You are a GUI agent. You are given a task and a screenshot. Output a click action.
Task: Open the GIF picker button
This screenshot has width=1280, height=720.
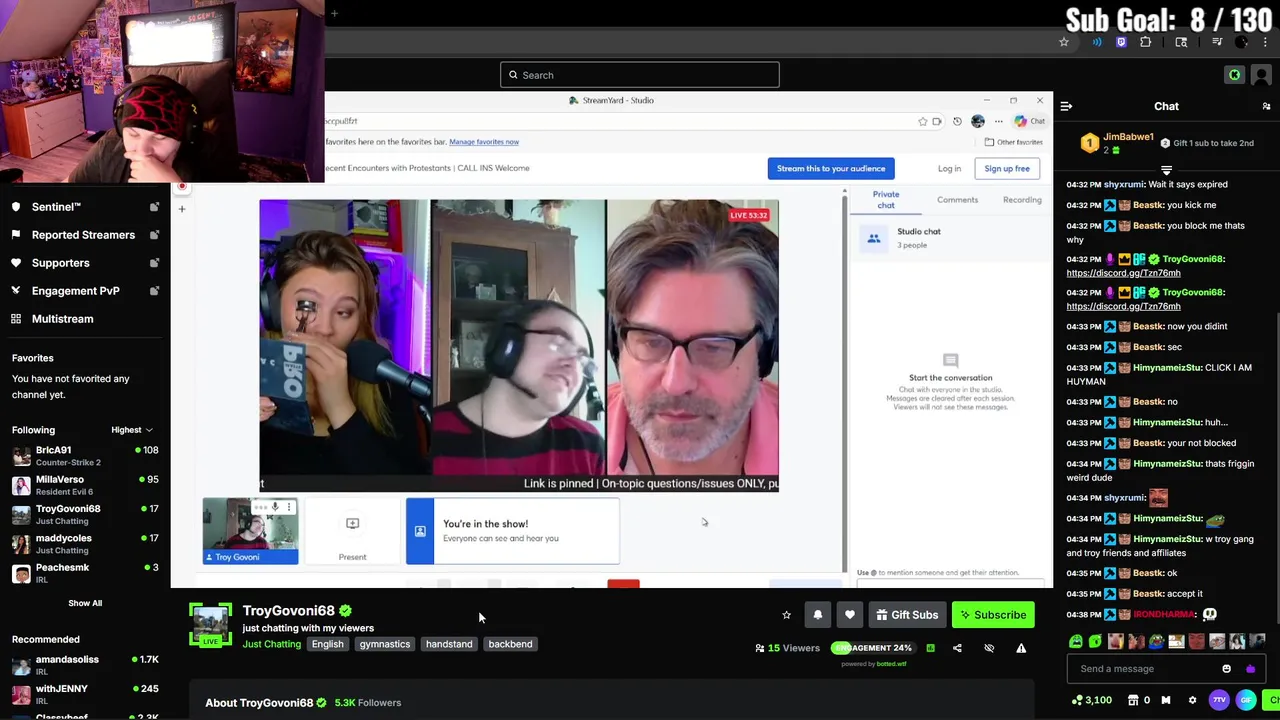[x=1246, y=700]
